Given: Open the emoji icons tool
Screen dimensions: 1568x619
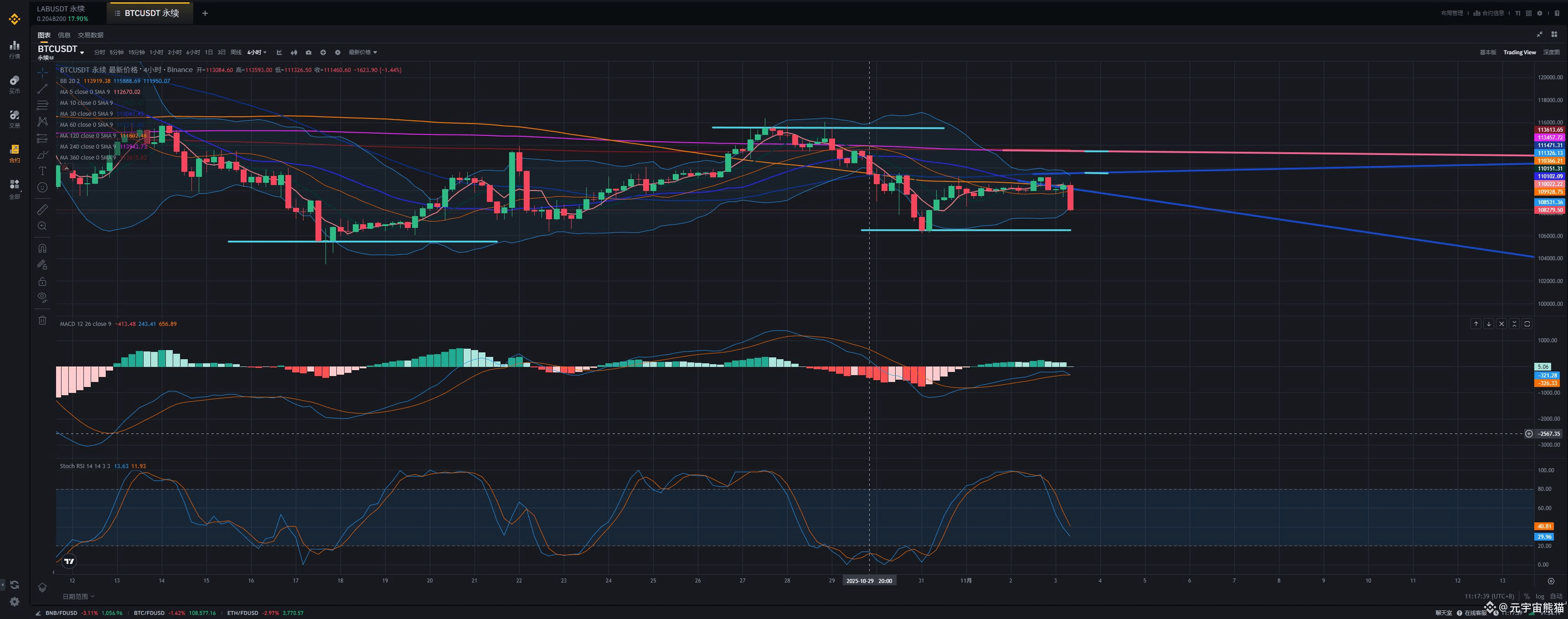Looking at the screenshot, I should point(42,187).
